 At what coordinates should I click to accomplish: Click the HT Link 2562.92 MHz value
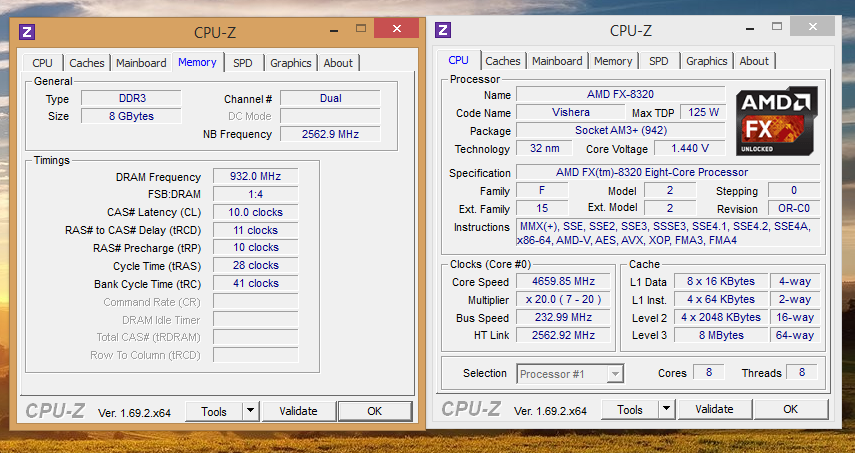563,335
